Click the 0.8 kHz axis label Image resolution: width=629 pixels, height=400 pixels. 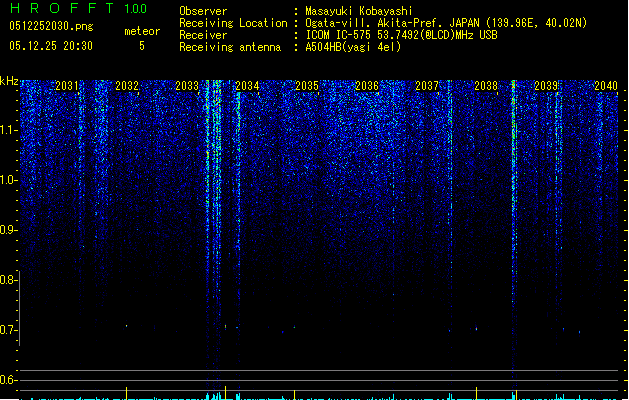point(9,280)
